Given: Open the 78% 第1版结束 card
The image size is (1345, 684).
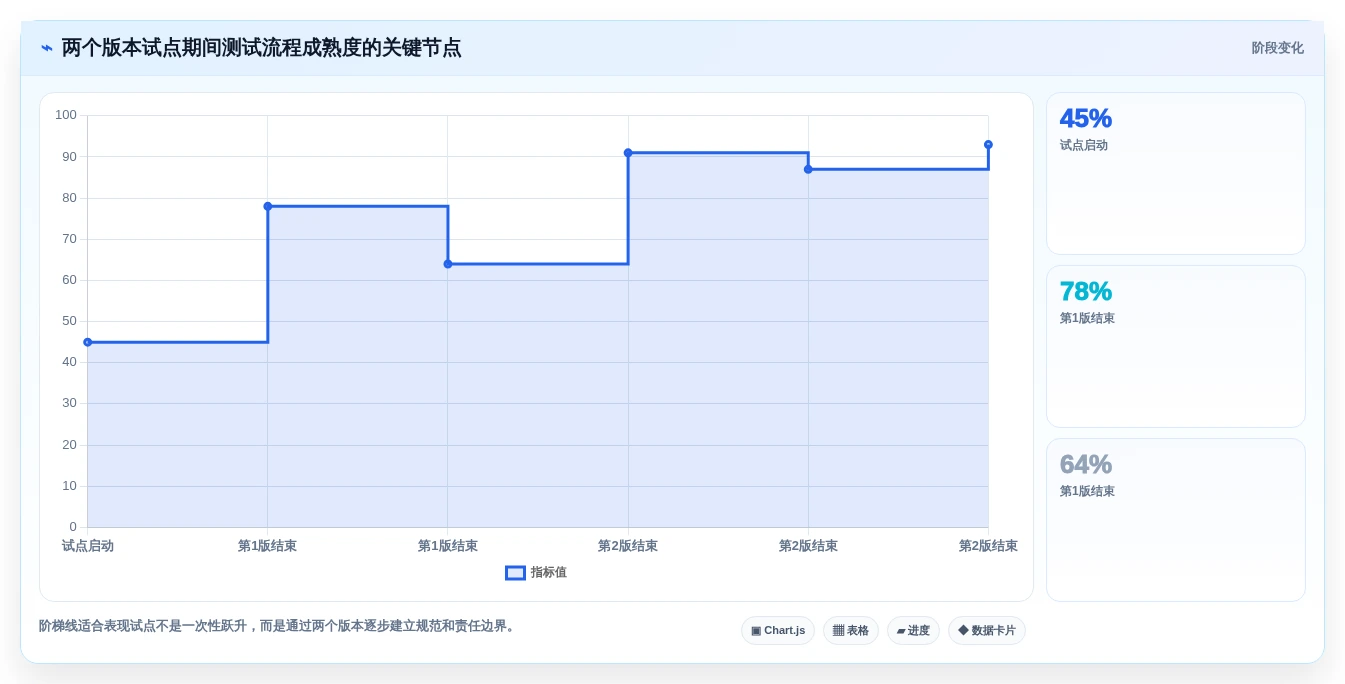Looking at the screenshot, I should (1176, 347).
